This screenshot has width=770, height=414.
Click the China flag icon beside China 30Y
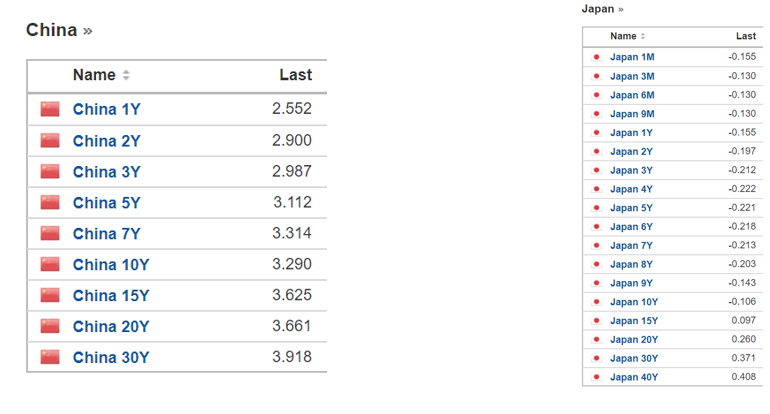(x=50, y=357)
